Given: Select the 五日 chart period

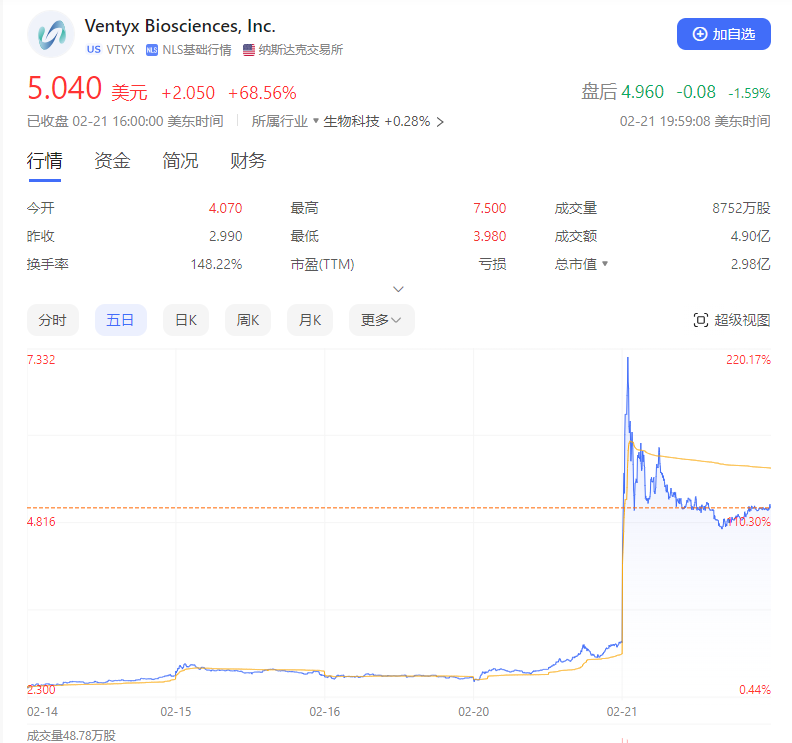Looking at the screenshot, I should click(x=120, y=320).
